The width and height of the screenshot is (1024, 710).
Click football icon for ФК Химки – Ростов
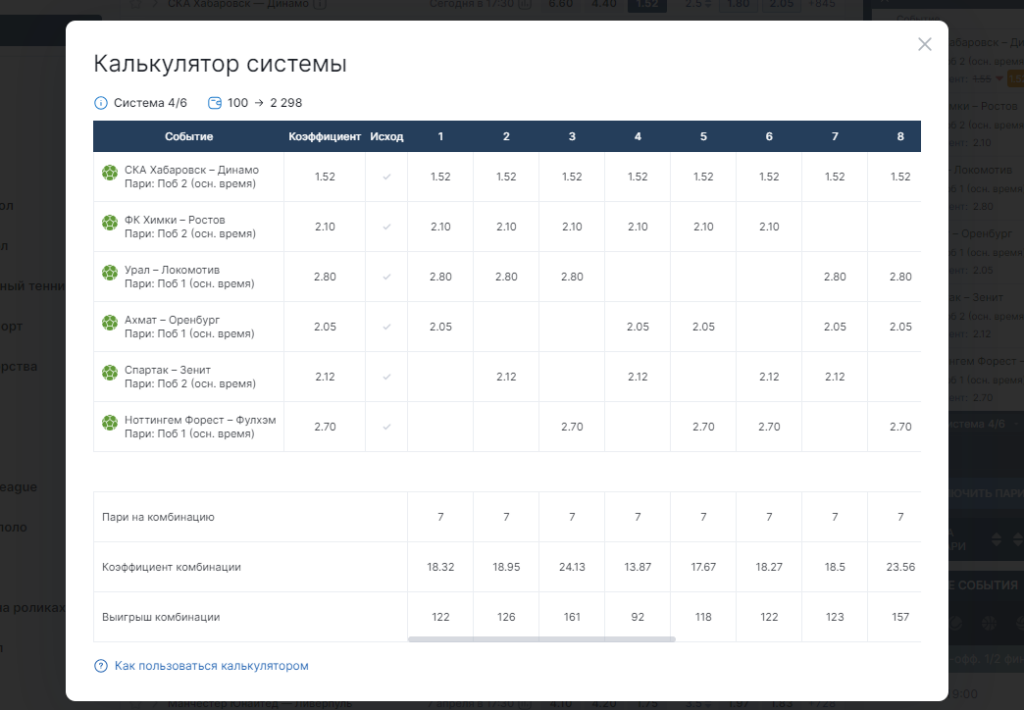click(x=110, y=223)
